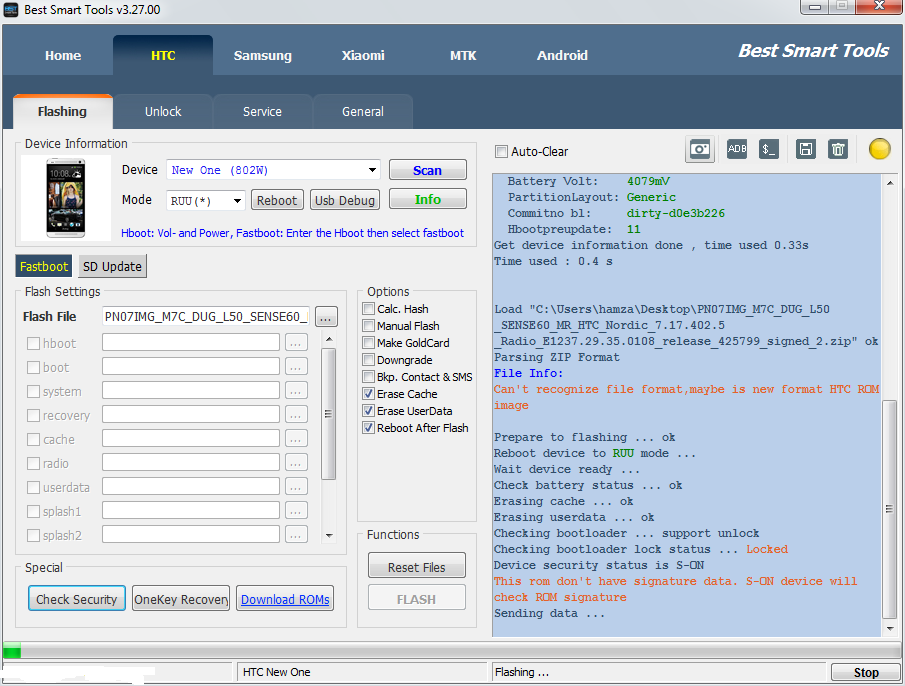Click the Scan button

tap(428, 170)
